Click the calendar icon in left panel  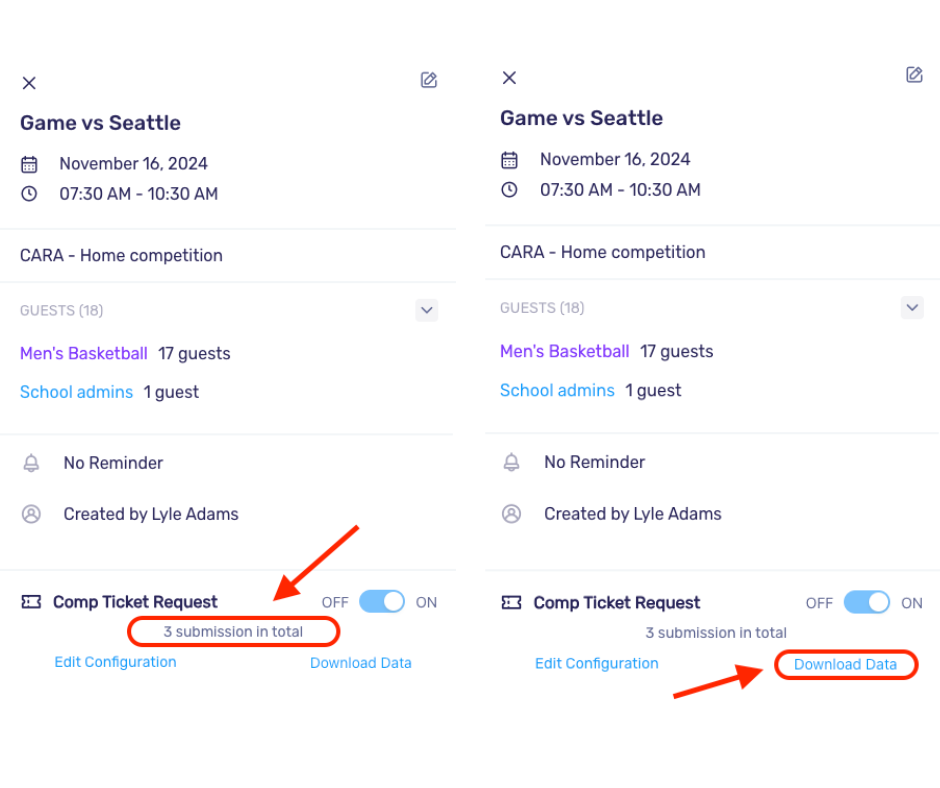[29, 164]
